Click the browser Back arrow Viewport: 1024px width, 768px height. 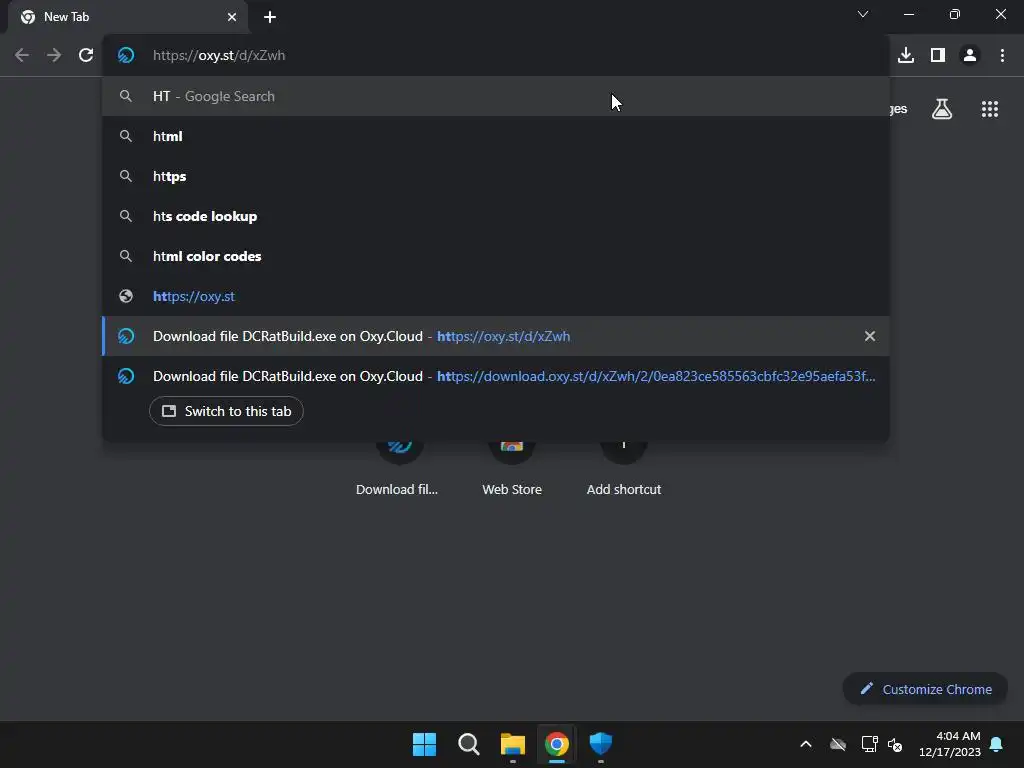coord(22,56)
